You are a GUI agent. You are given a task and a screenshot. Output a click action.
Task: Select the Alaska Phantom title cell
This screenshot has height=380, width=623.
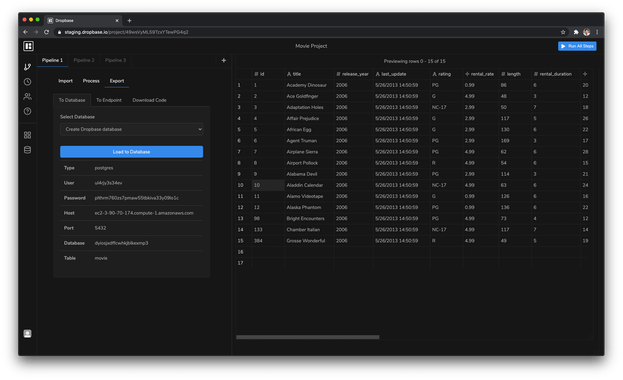click(309, 207)
